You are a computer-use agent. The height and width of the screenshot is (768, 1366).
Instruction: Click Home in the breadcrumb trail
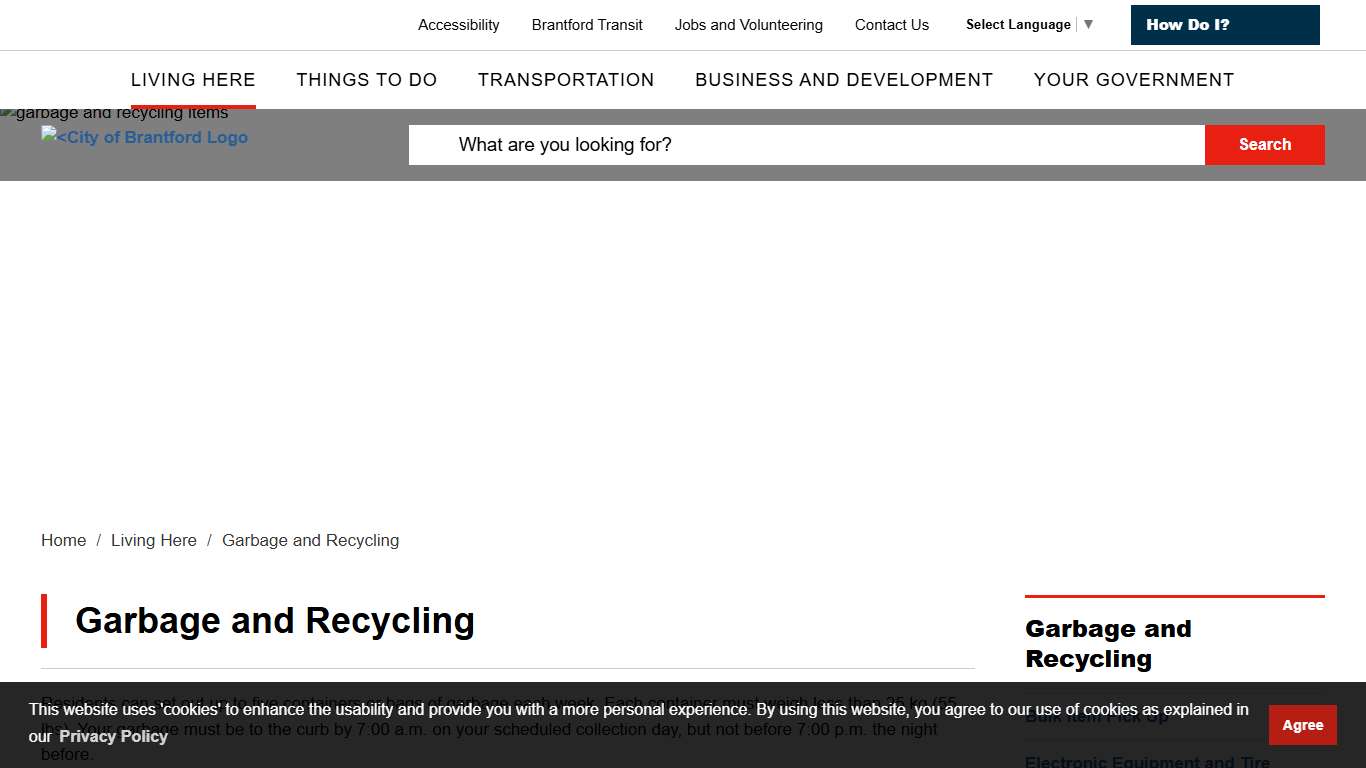63,540
